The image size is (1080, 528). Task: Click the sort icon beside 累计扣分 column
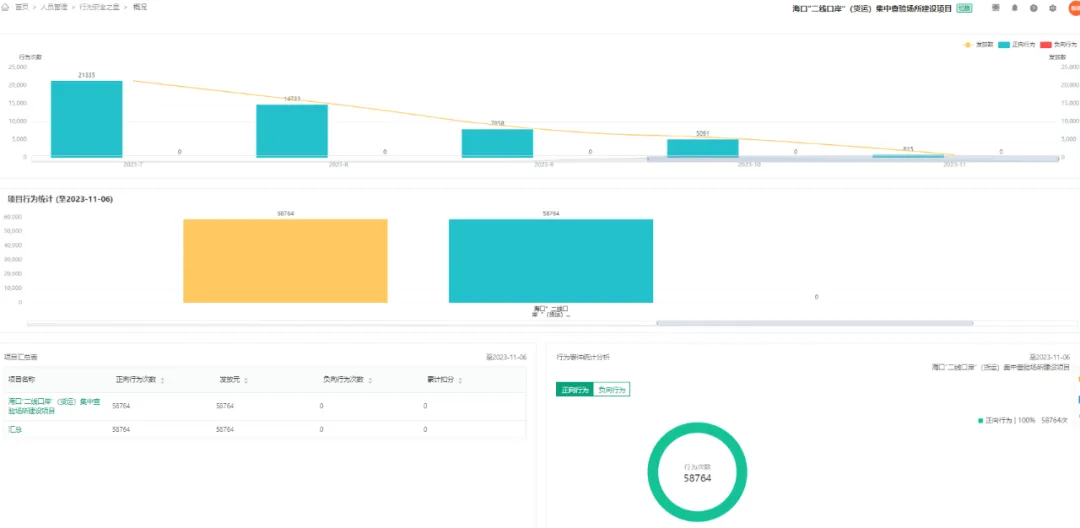(459, 380)
